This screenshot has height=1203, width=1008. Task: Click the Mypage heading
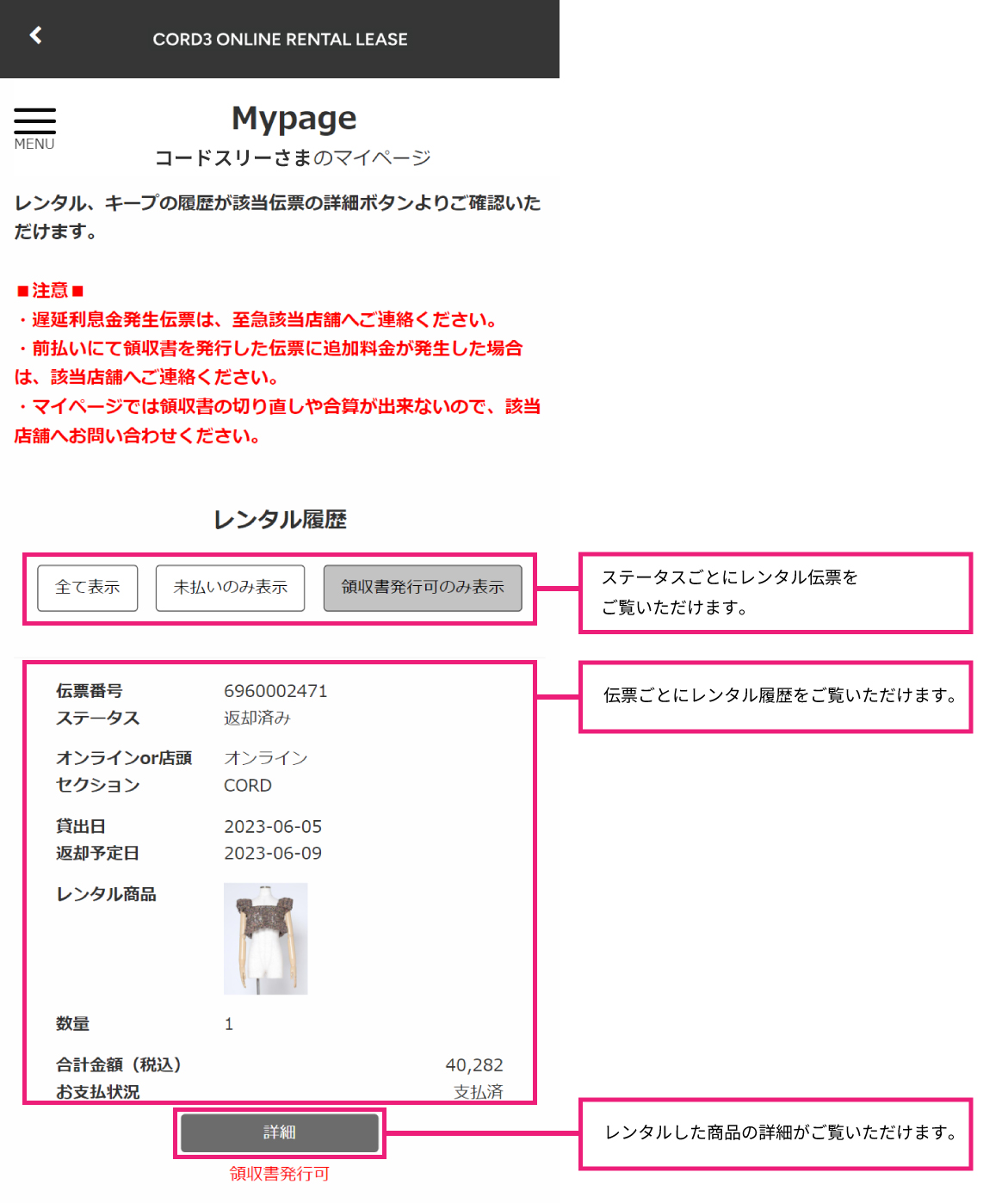294,119
